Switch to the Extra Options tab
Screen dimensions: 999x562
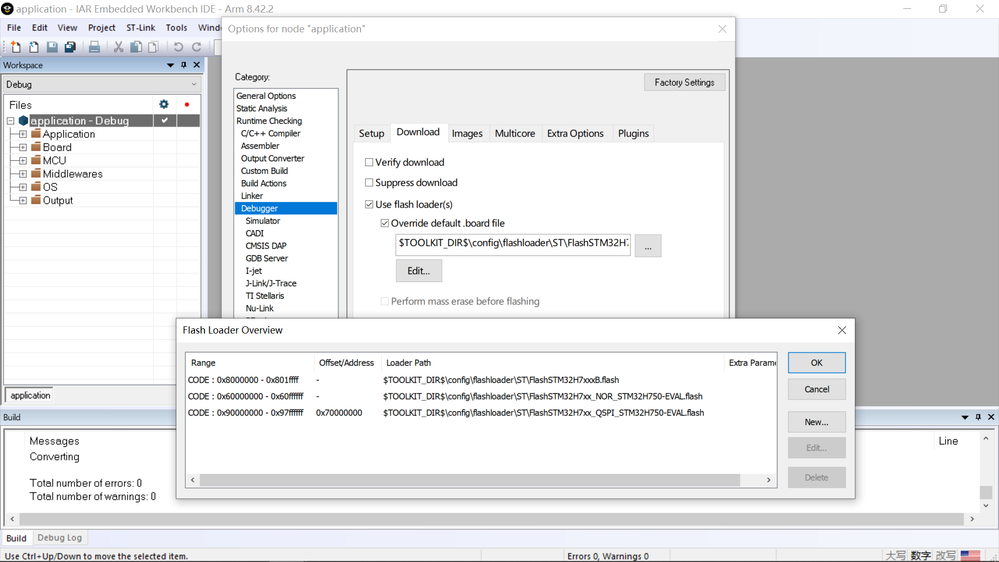point(575,133)
